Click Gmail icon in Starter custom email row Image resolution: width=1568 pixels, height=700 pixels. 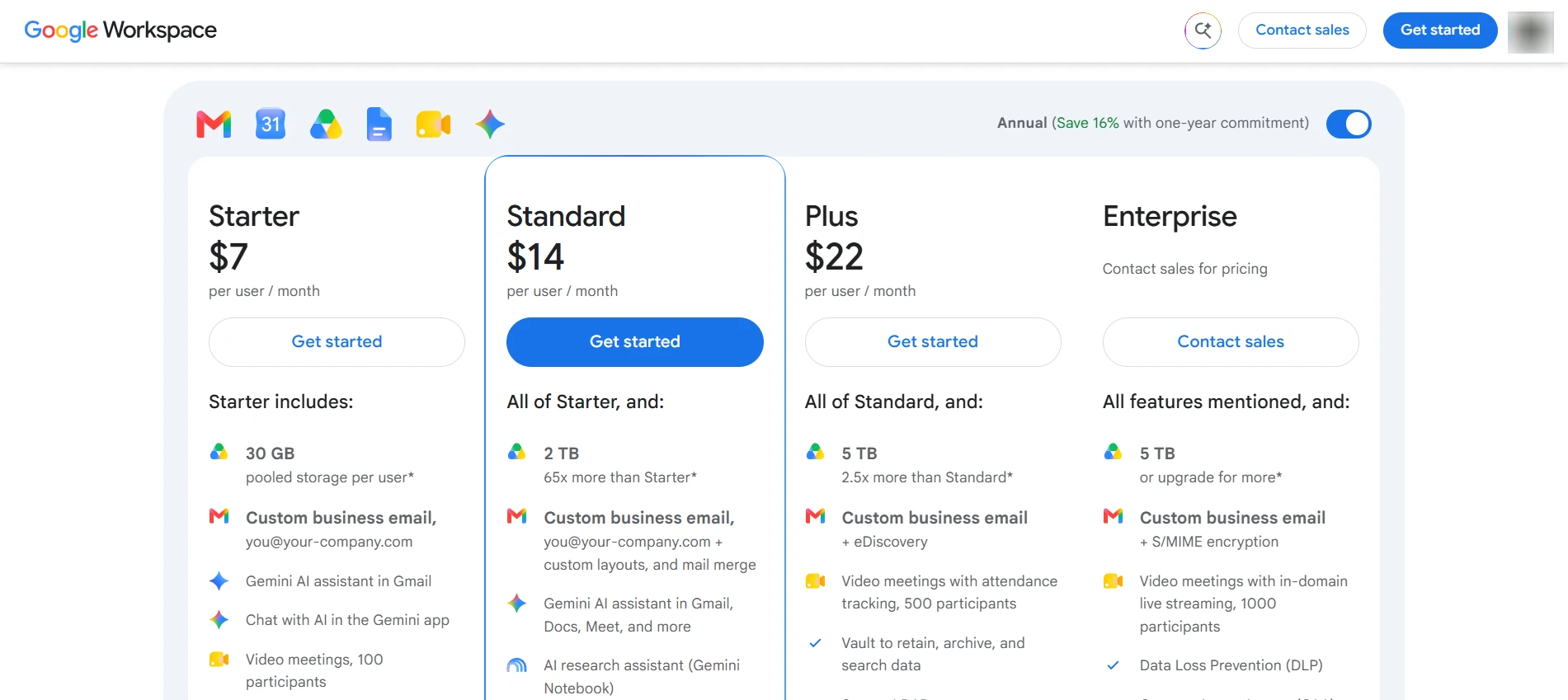point(219,516)
